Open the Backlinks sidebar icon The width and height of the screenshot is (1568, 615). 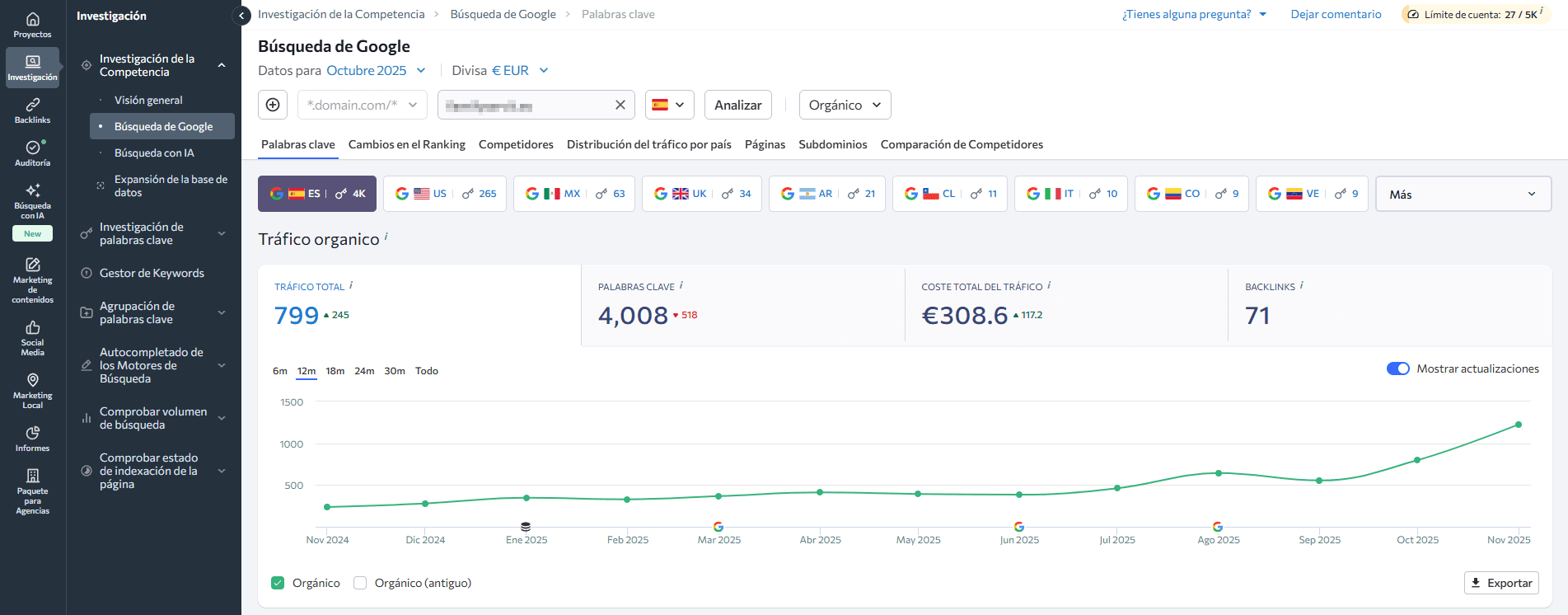pyautogui.click(x=32, y=110)
